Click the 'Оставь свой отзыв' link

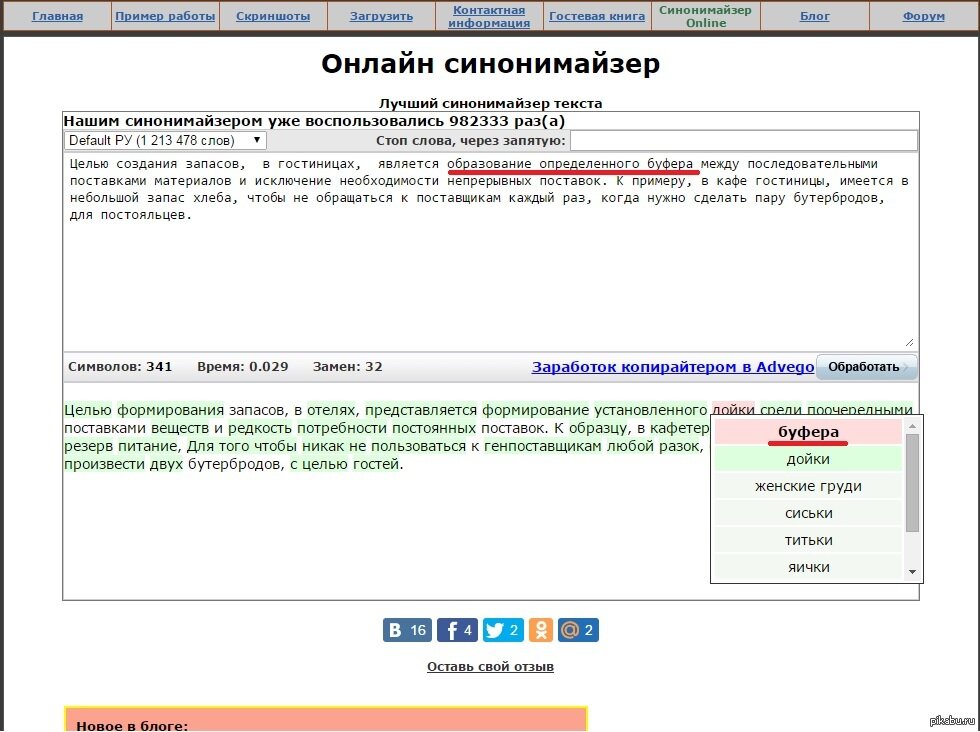coord(489,666)
